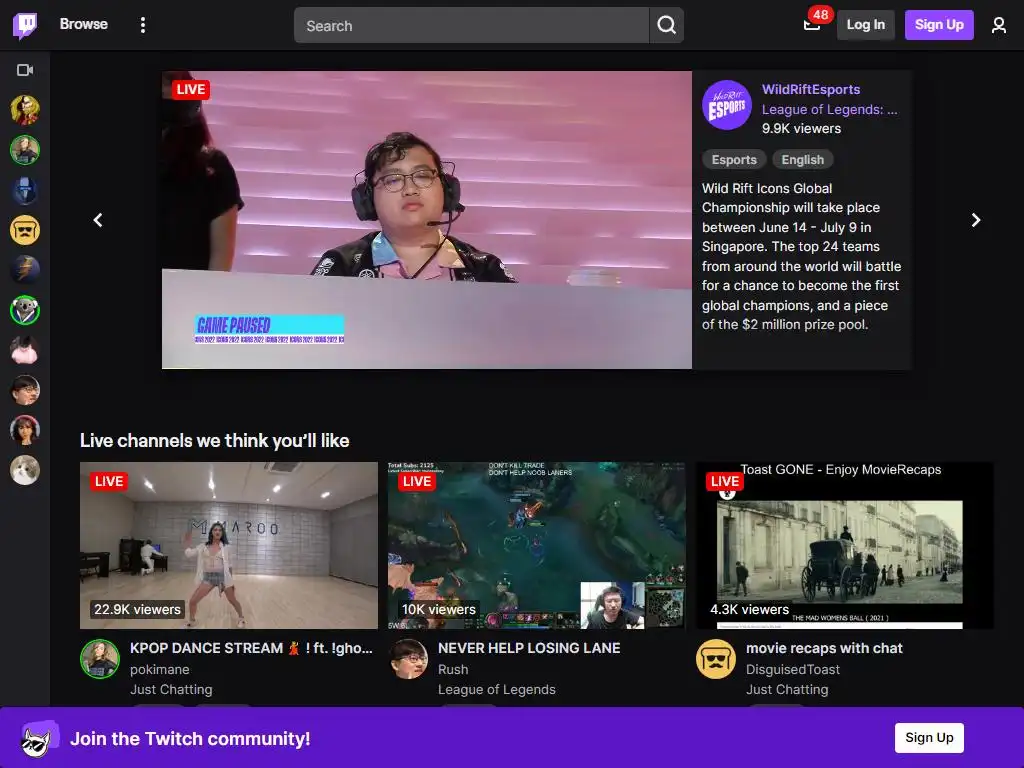Open the League of Legends: ... category link

tap(829, 110)
